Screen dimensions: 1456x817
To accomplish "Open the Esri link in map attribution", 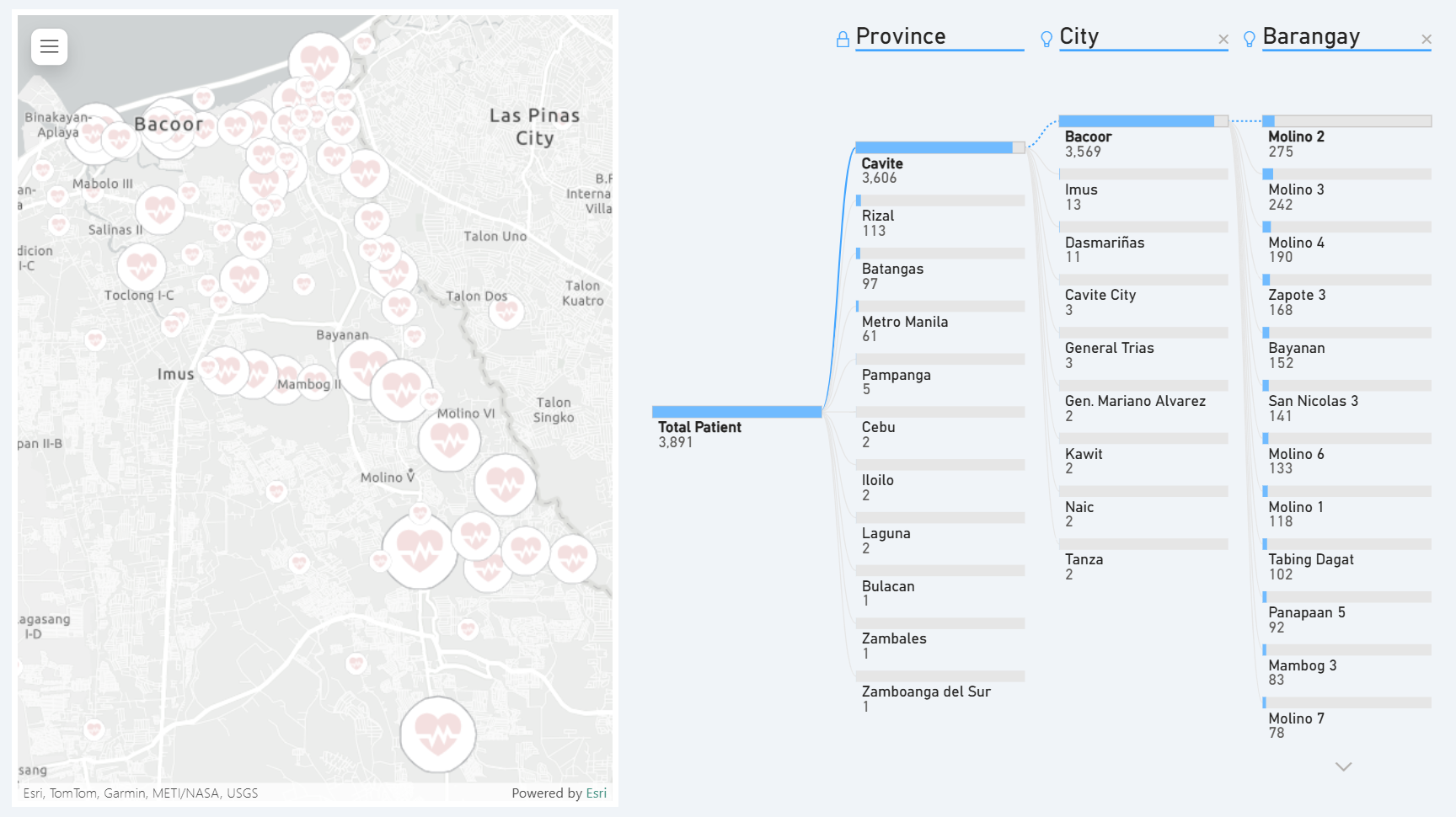I will tap(596, 793).
